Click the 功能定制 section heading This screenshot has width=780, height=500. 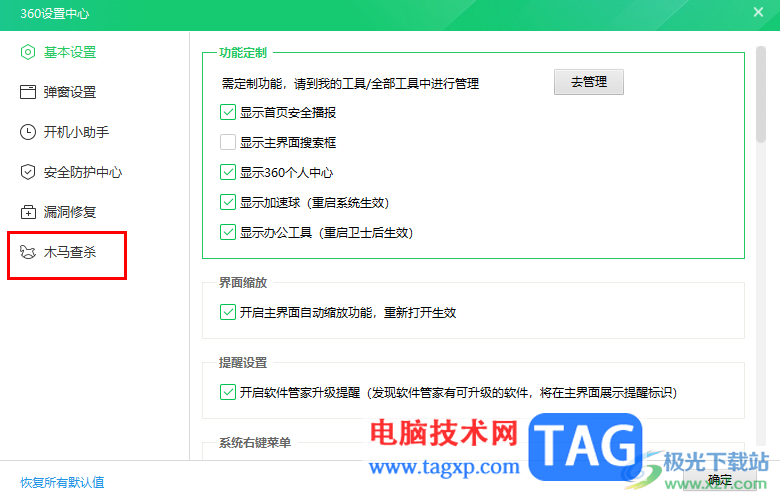pyautogui.click(x=243, y=53)
